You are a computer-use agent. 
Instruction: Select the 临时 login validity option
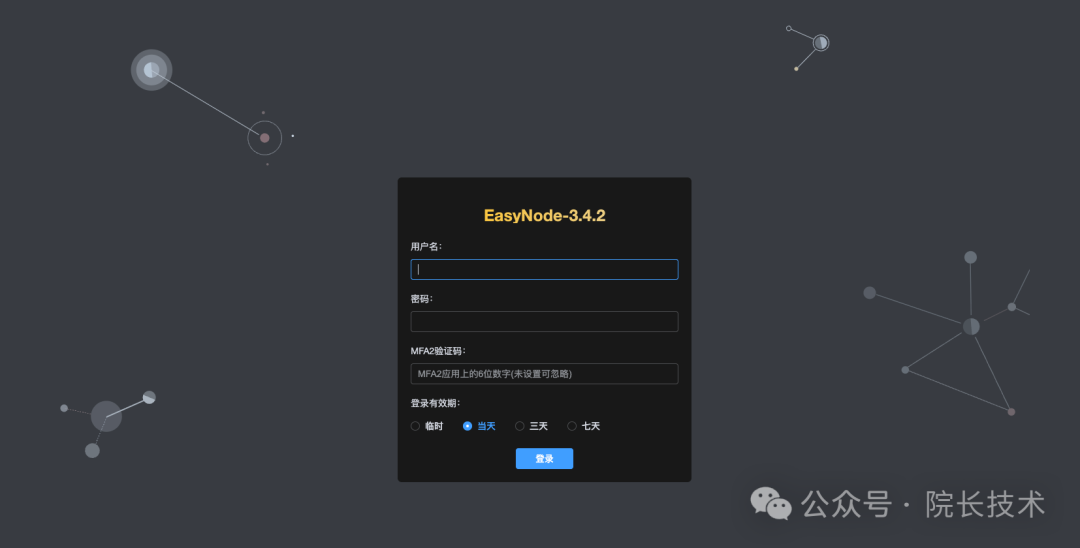coord(427,426)
